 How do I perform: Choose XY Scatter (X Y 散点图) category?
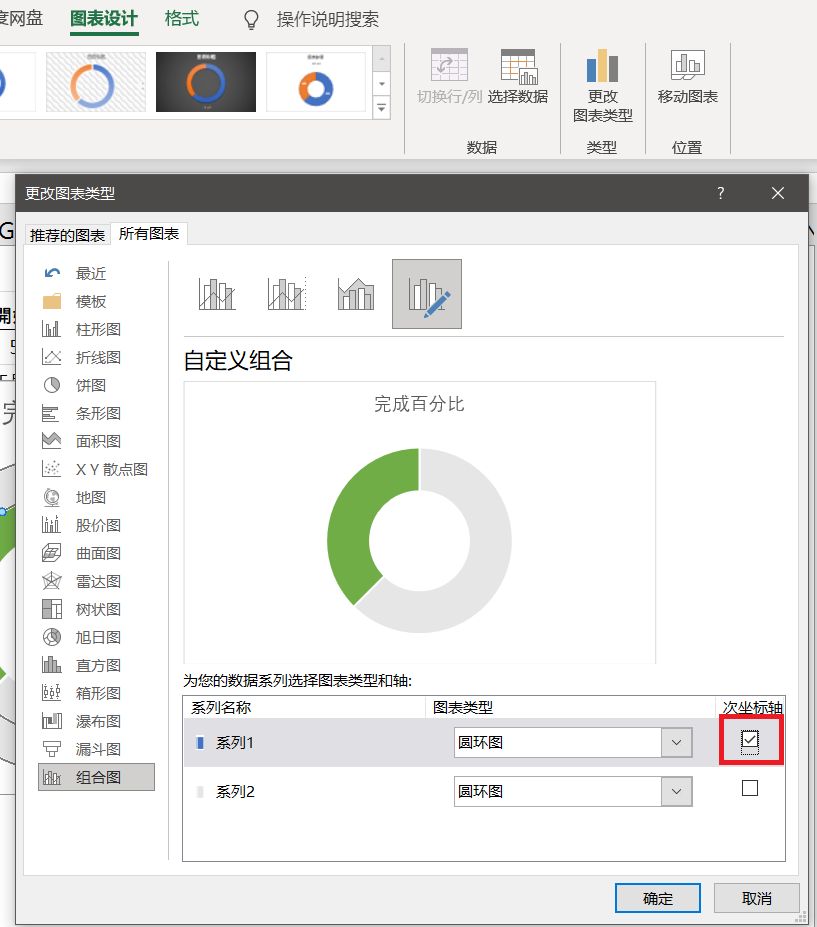[x=96, y=469]
